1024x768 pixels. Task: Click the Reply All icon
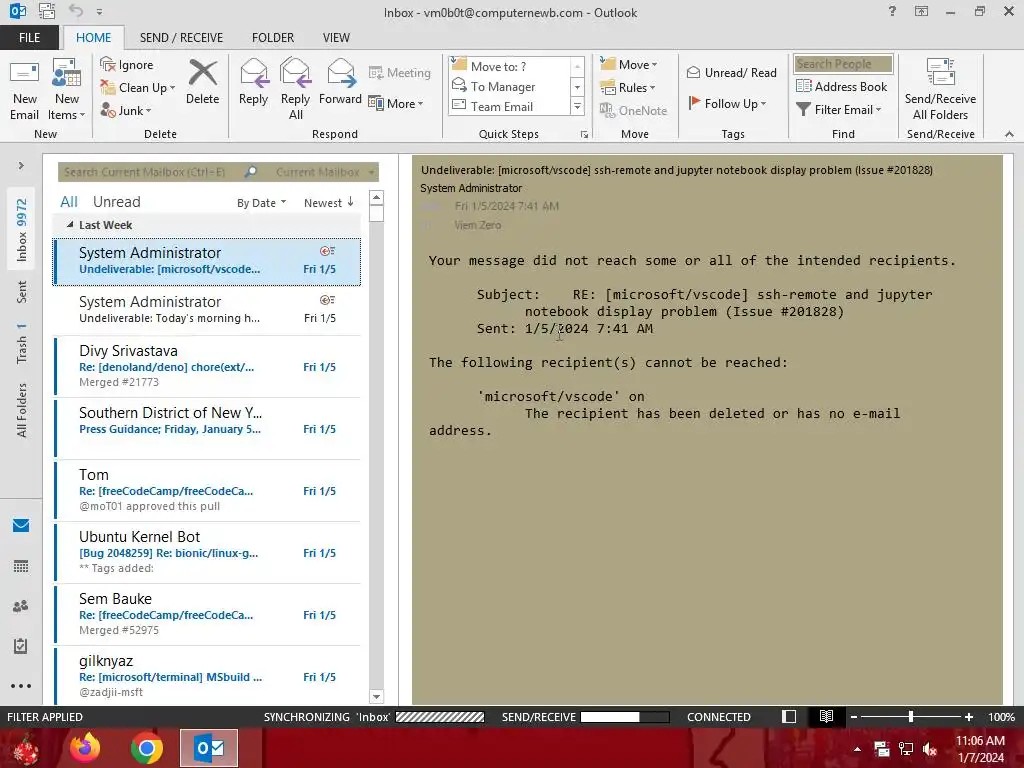pyautogui.click(x=295, y=72)
